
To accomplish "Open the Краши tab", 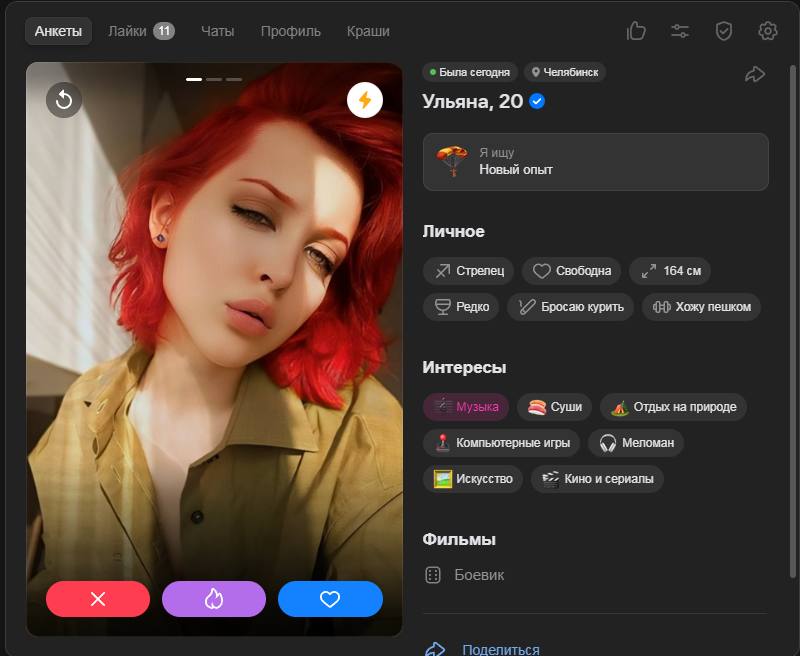I will 368,31.
